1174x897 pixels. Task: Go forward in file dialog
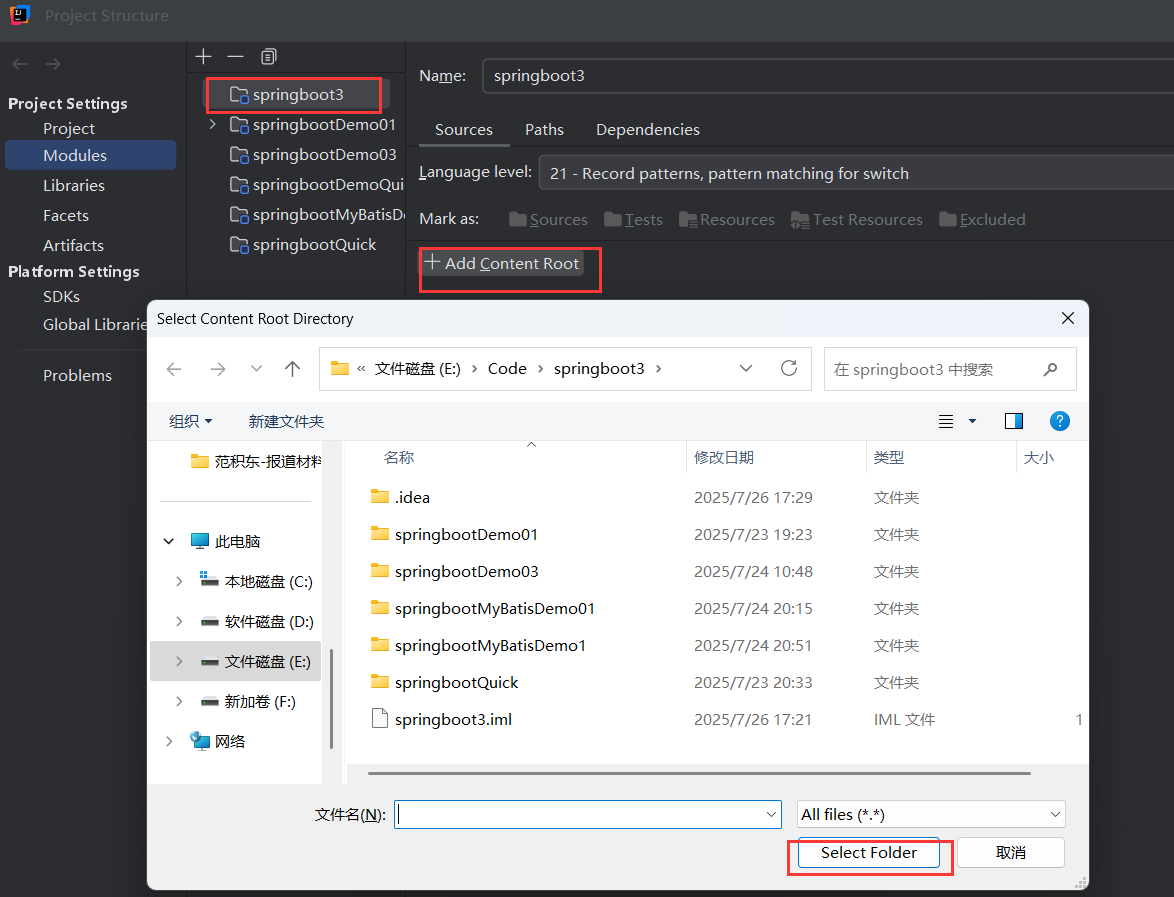218,369
